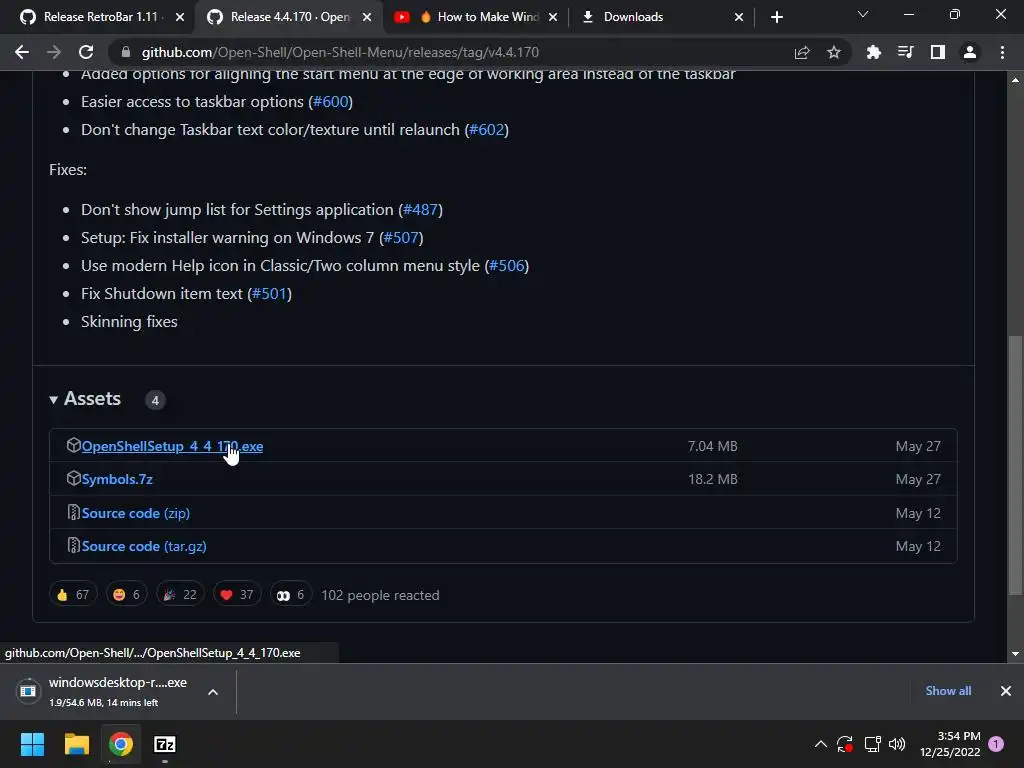The image size is (1024, 768).
Task: Collapse the Assets section
Action: (x=85, y=399)
